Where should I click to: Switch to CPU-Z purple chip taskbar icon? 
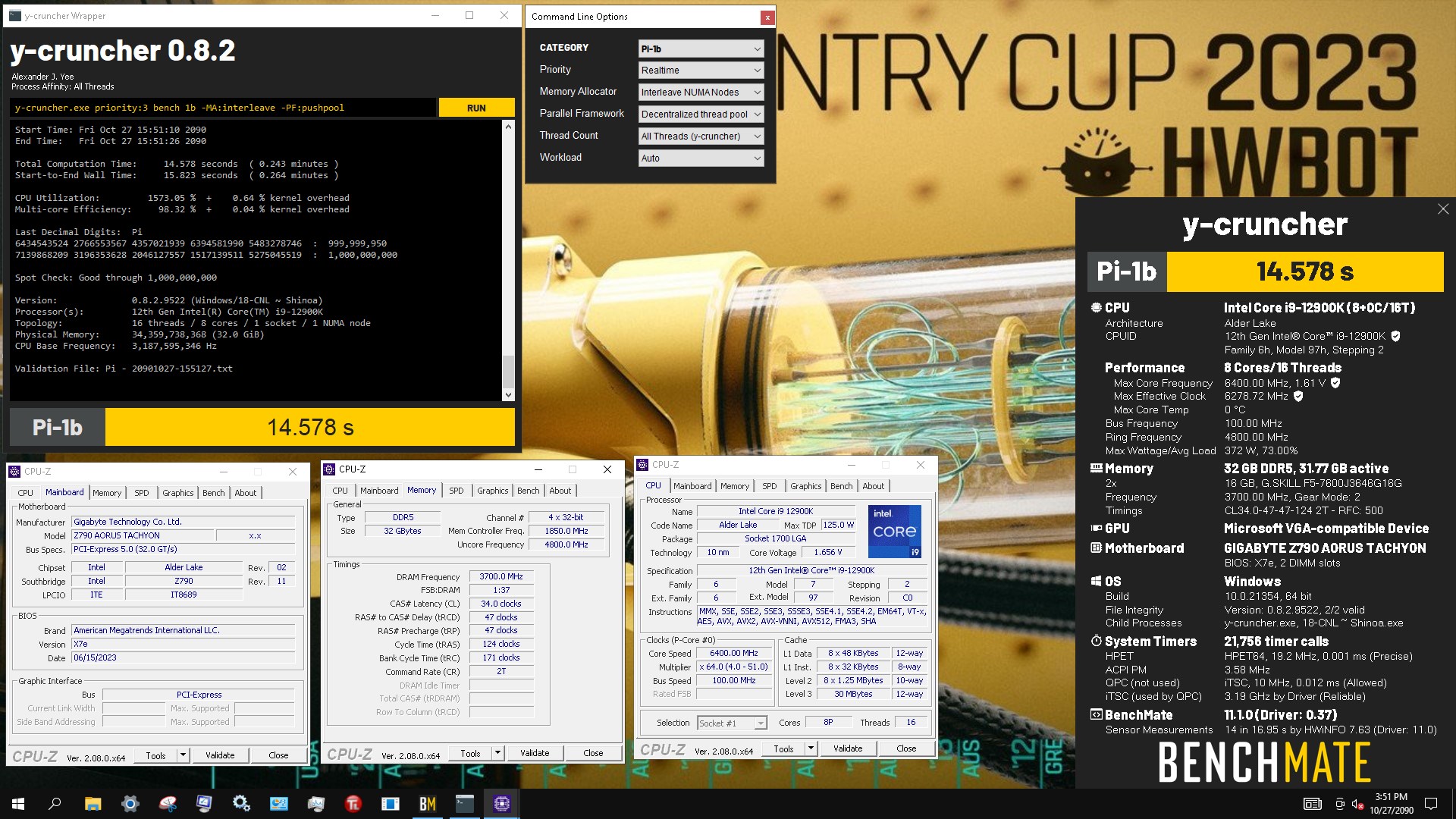point(501,804)
